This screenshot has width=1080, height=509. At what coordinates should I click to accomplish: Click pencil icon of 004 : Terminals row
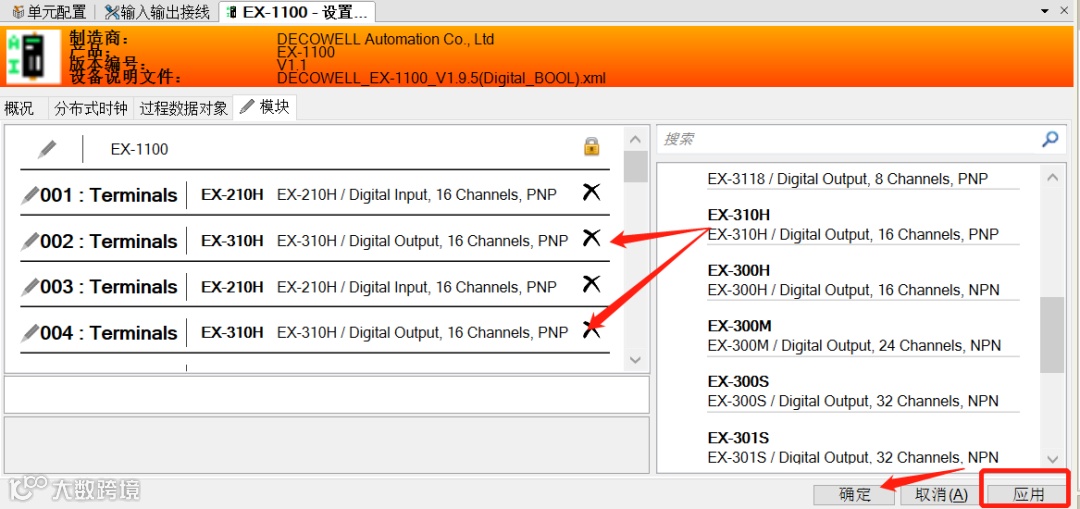(30, 333)
